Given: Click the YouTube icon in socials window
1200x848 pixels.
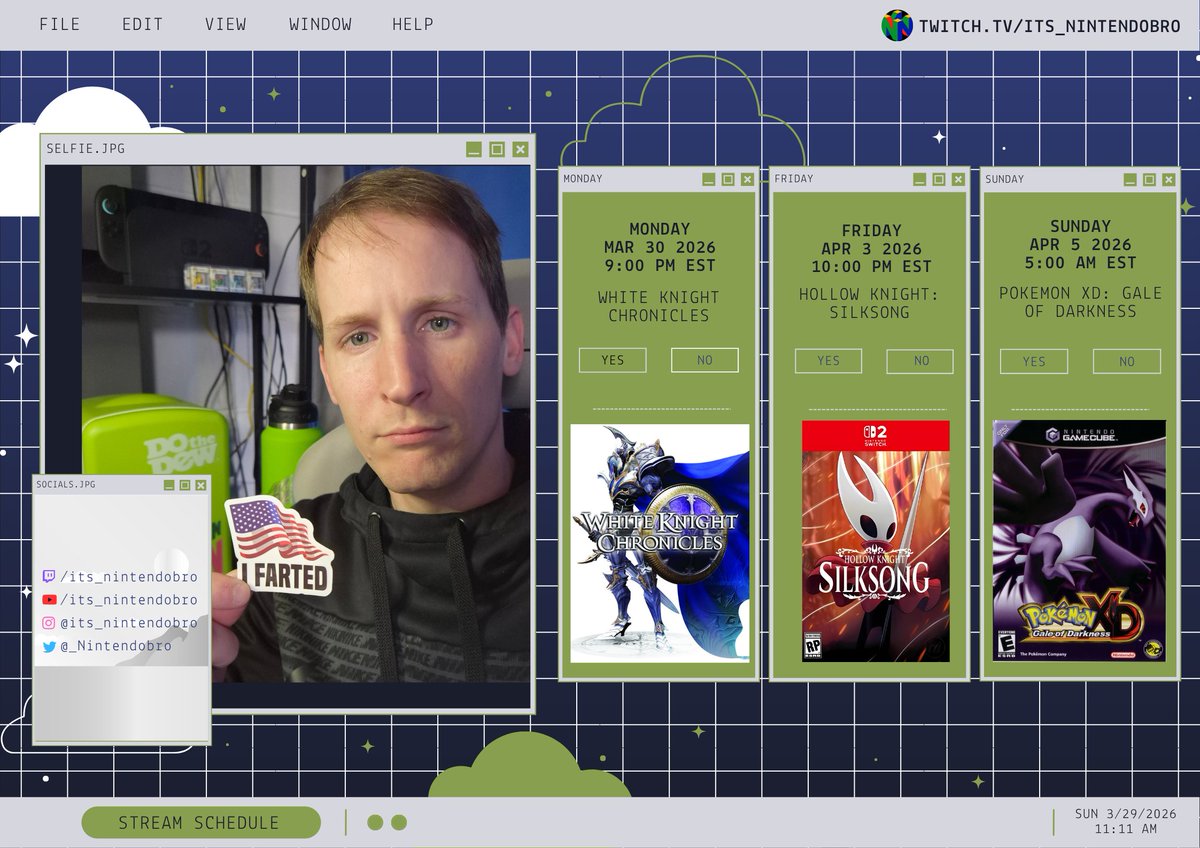Looking at the screenshot, I should [49, 600].
